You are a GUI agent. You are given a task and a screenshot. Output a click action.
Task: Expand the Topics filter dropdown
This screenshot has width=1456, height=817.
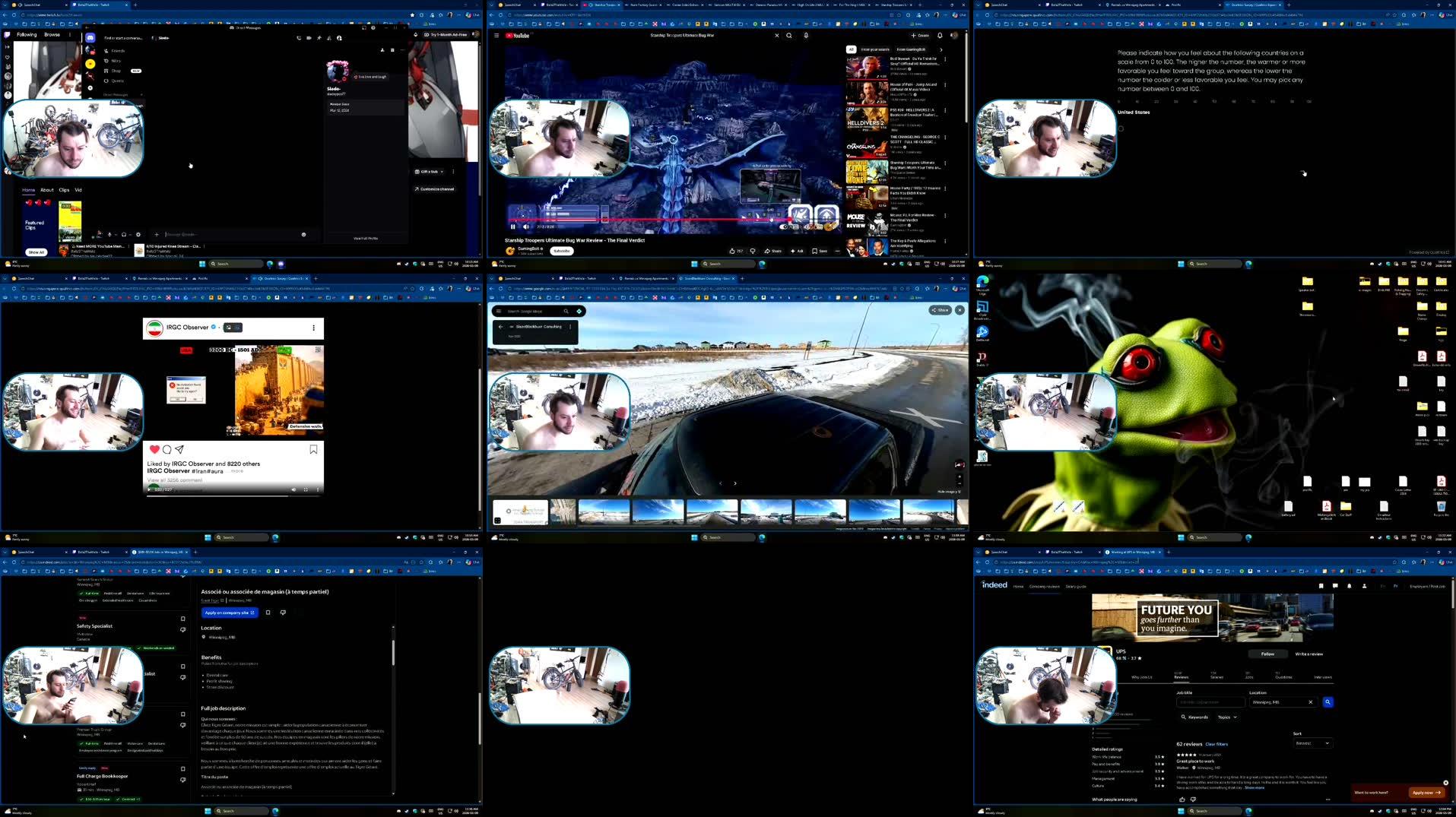1227,717
